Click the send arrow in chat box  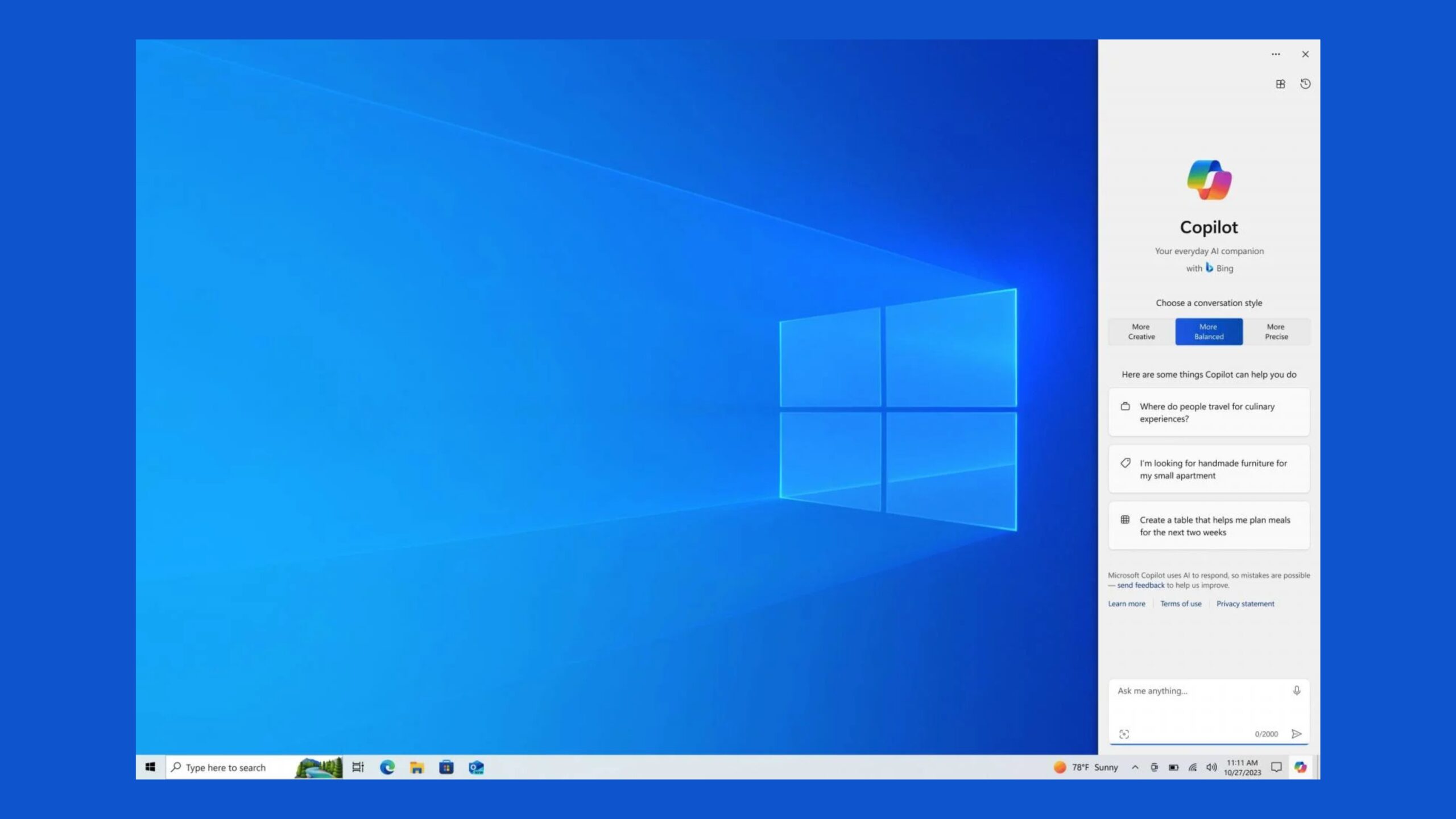[x=1297, y=734]
